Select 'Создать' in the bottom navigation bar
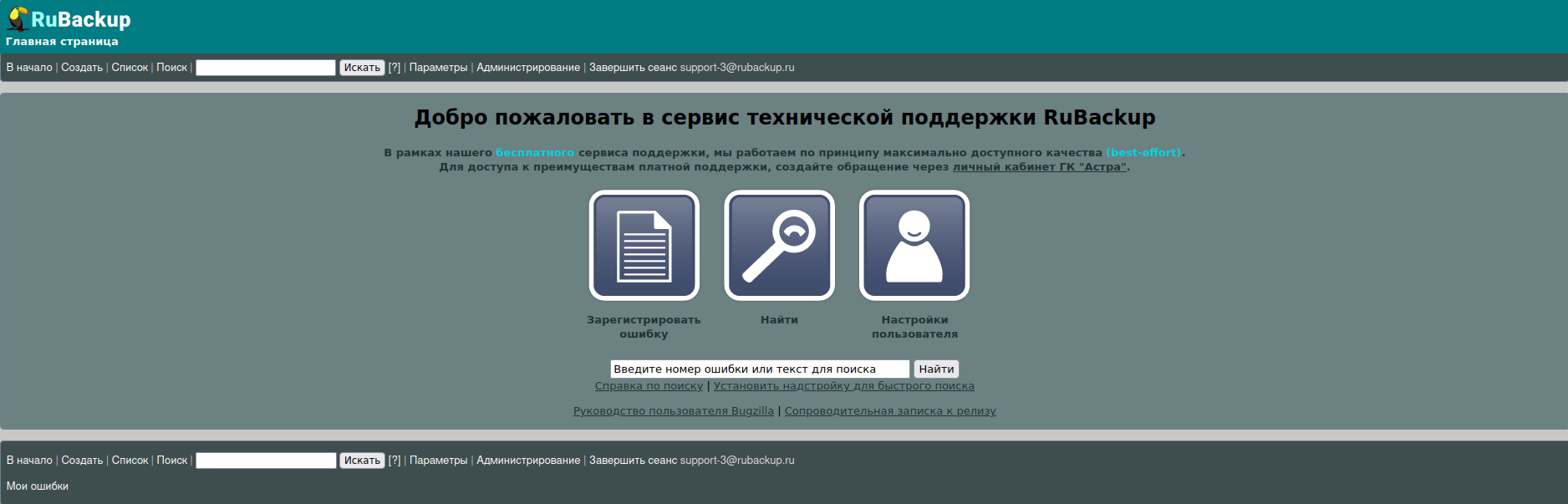 click(x=82, y=461)
